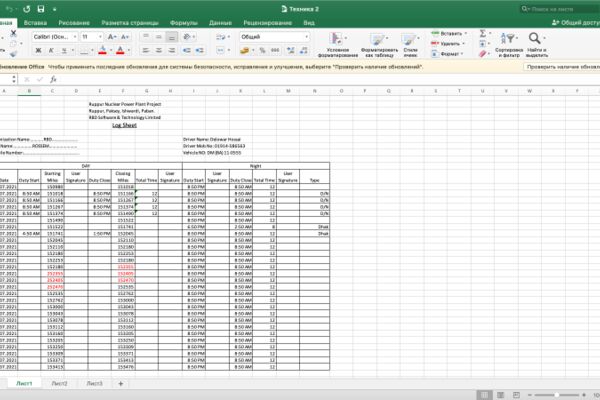Screen dimensions: 600x400
Task: Apply percent style to cells
Action: (262, 50)
